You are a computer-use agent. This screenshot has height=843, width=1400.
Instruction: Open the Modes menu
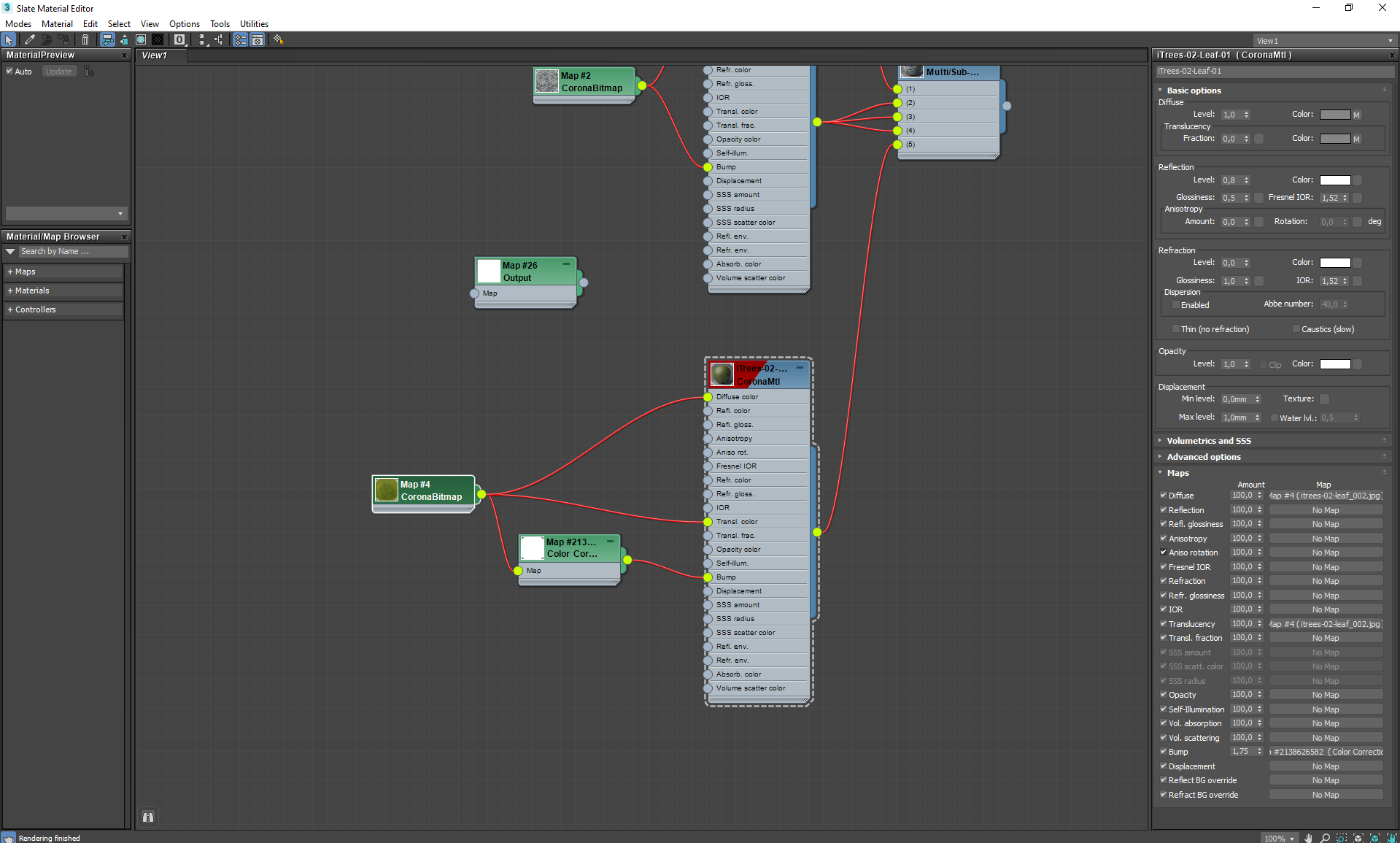coord(18,24)
